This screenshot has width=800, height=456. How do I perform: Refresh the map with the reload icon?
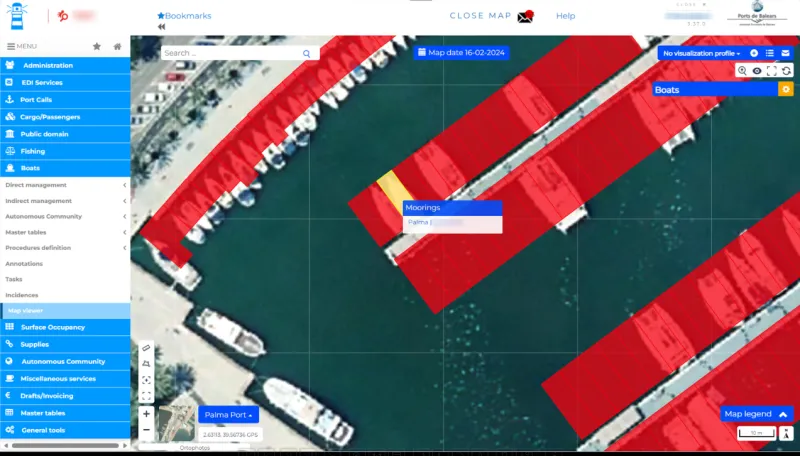click(787, 71)
